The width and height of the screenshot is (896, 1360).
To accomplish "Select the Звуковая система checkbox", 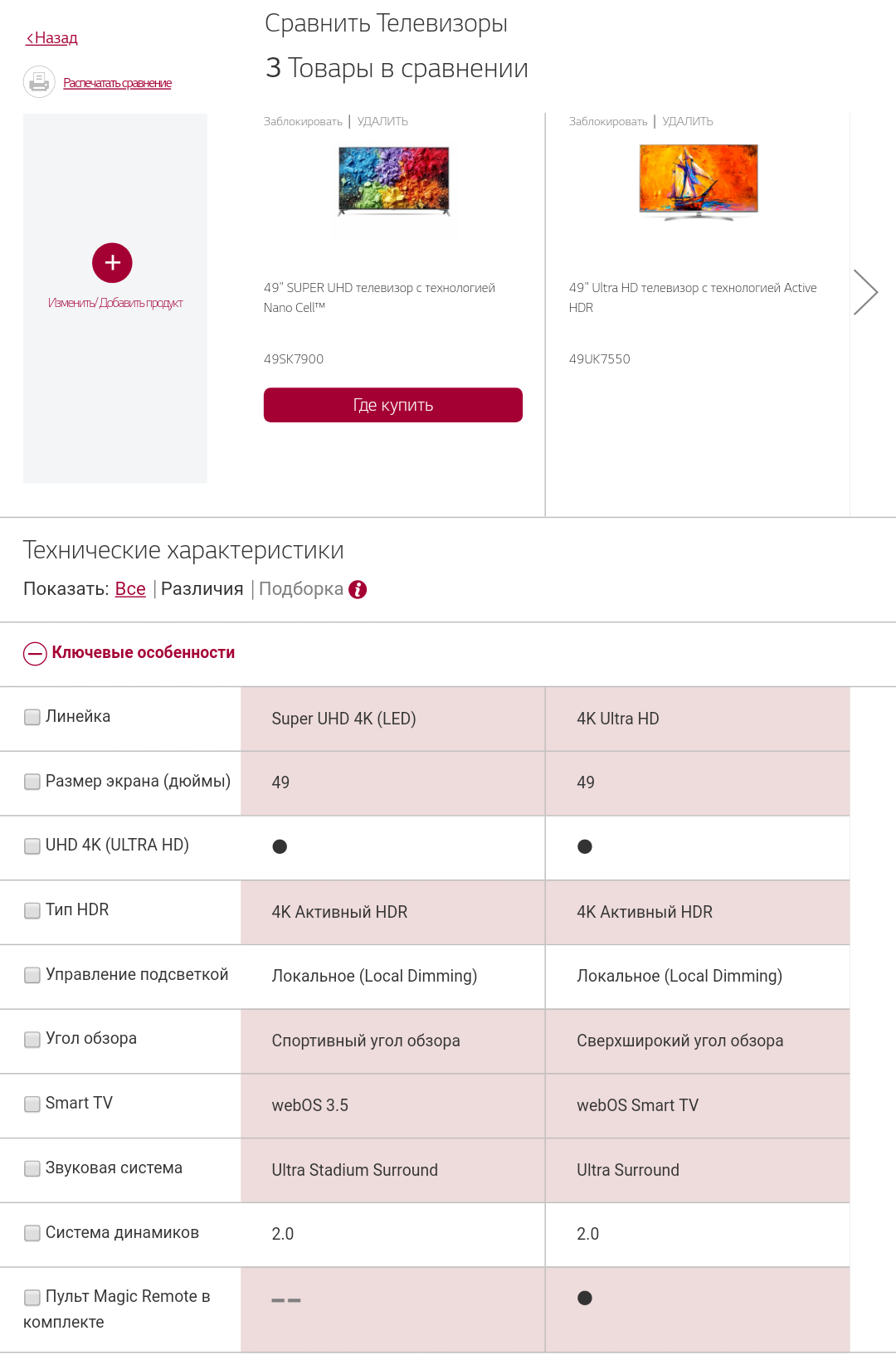I will (x=32, y=1168).
